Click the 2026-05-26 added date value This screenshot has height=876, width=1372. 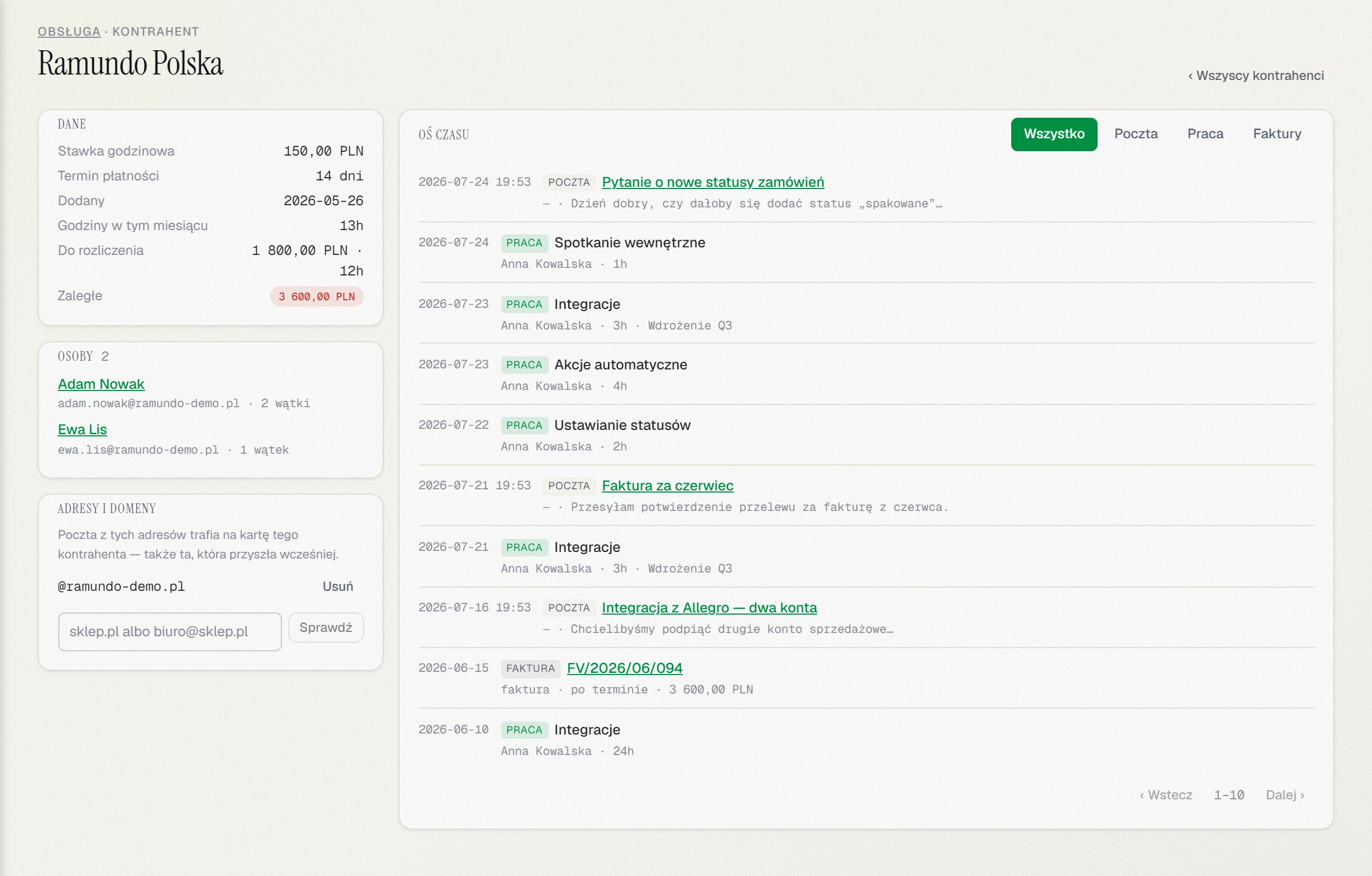point(324,200)
